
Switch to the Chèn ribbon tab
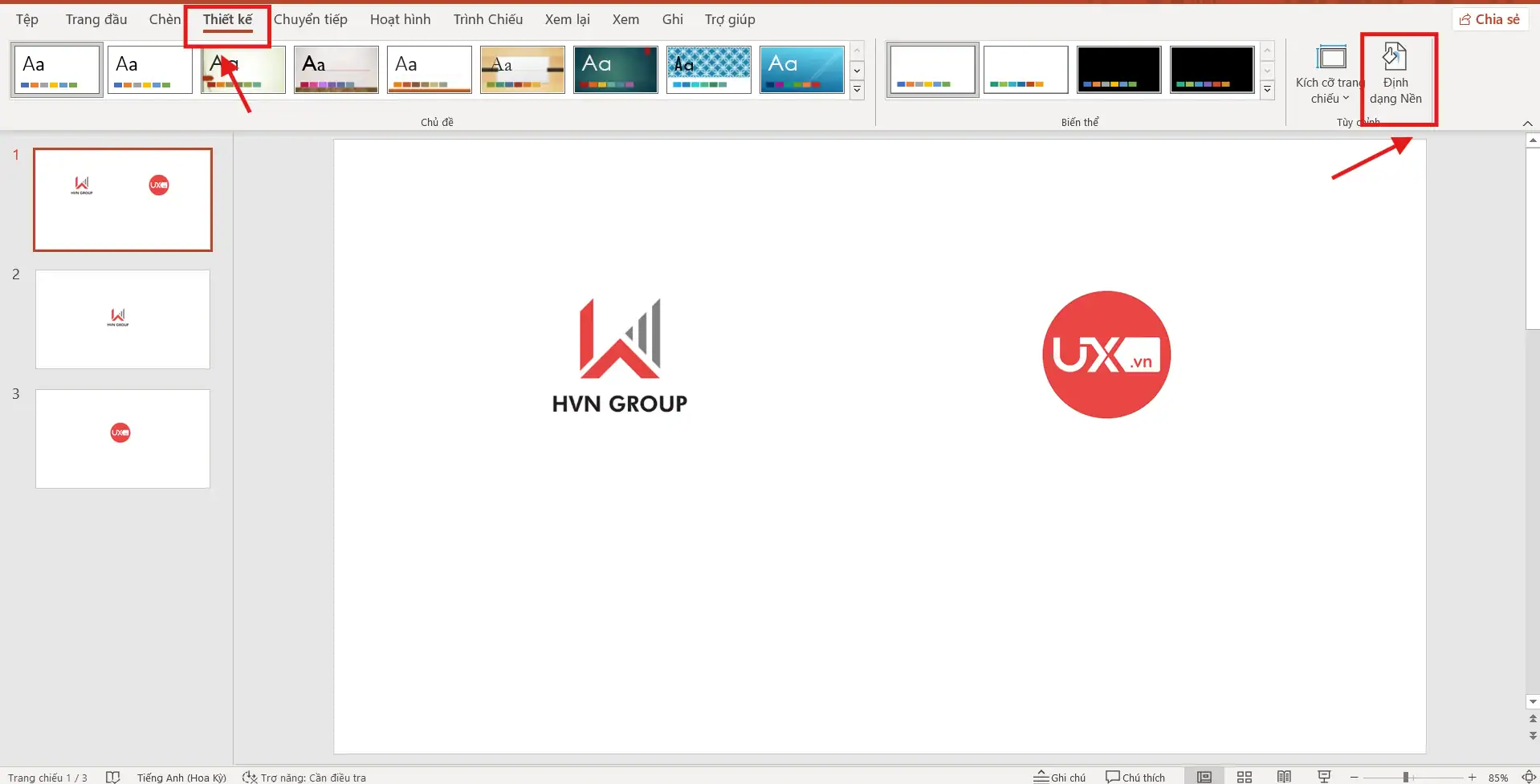point(165,19)
